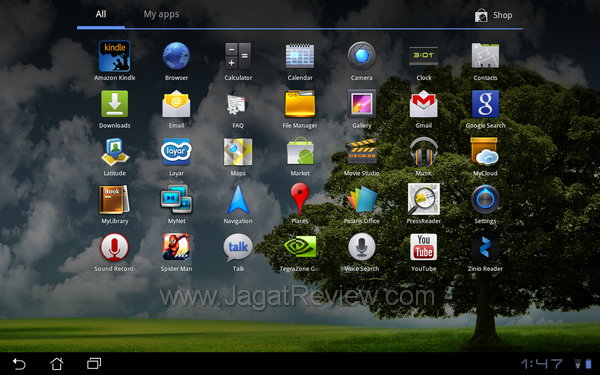This screenshot has width=600, height=375.
Task: Open the Voice Search app
Action: [x=362, y=247]
